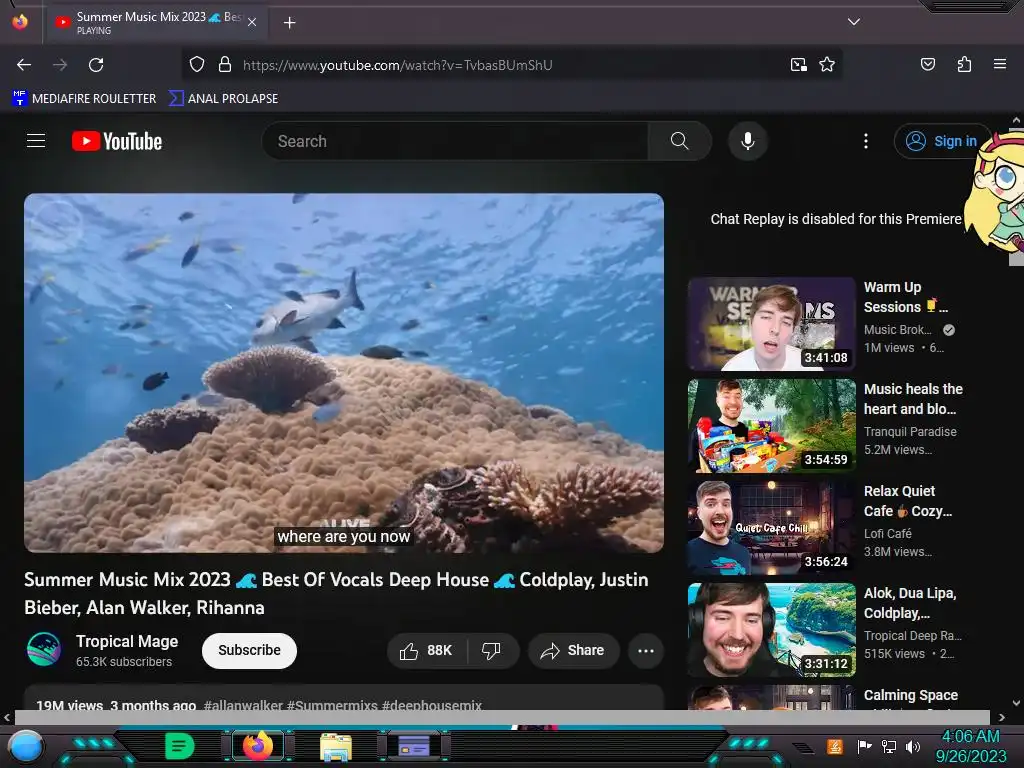Click the YouTube Search input field
The height and width of the screenshot is (768, 1024).
pos(455,141)
